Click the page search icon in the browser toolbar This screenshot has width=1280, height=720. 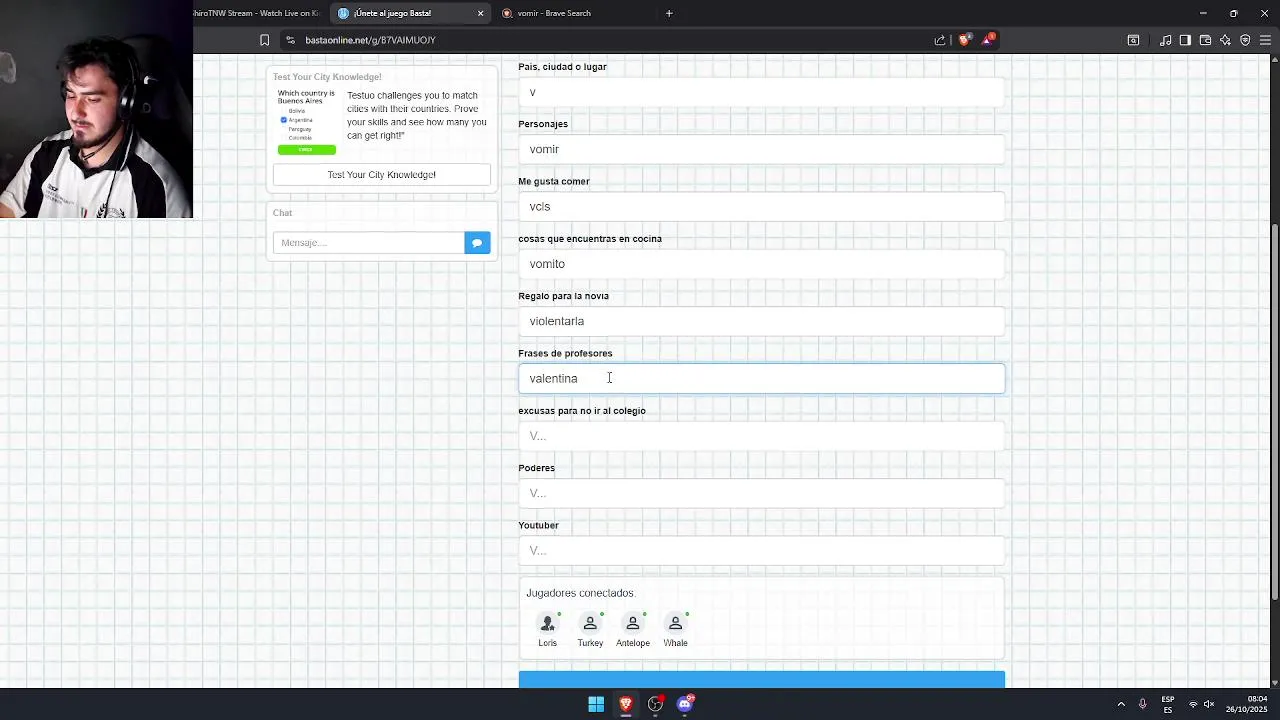(1133, 40)
